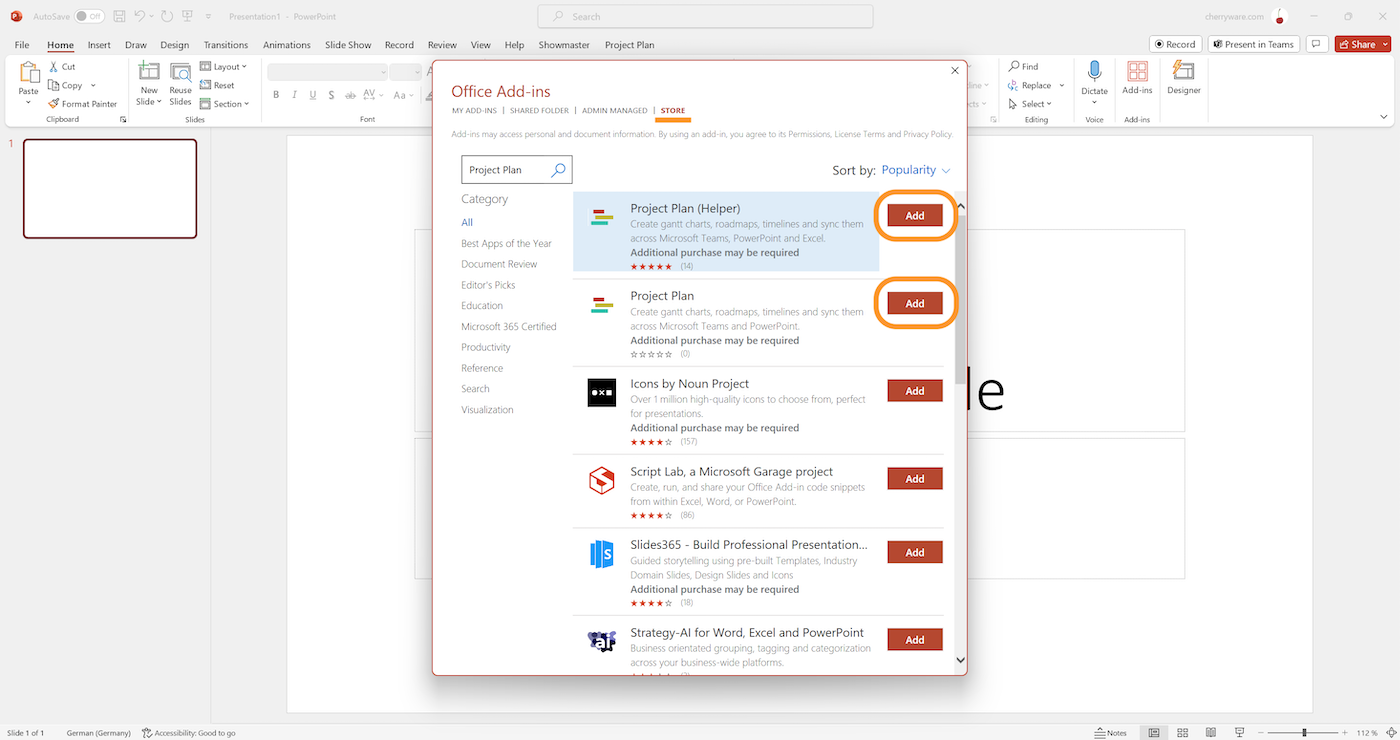Adjust the zoom slider in status bar

pyautogui.click(x=1305, y=732)
